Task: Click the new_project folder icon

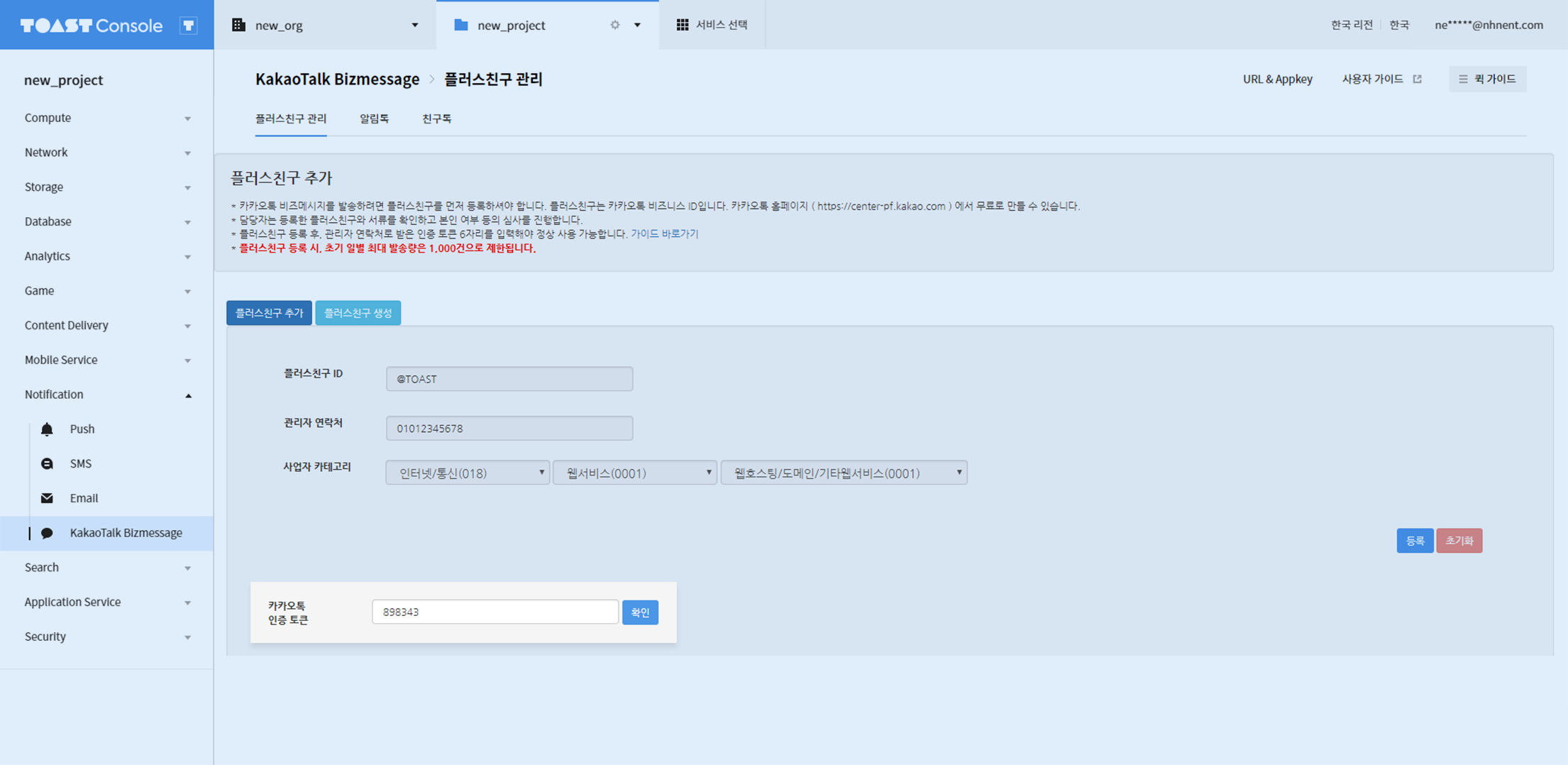Action: [460, 25]
